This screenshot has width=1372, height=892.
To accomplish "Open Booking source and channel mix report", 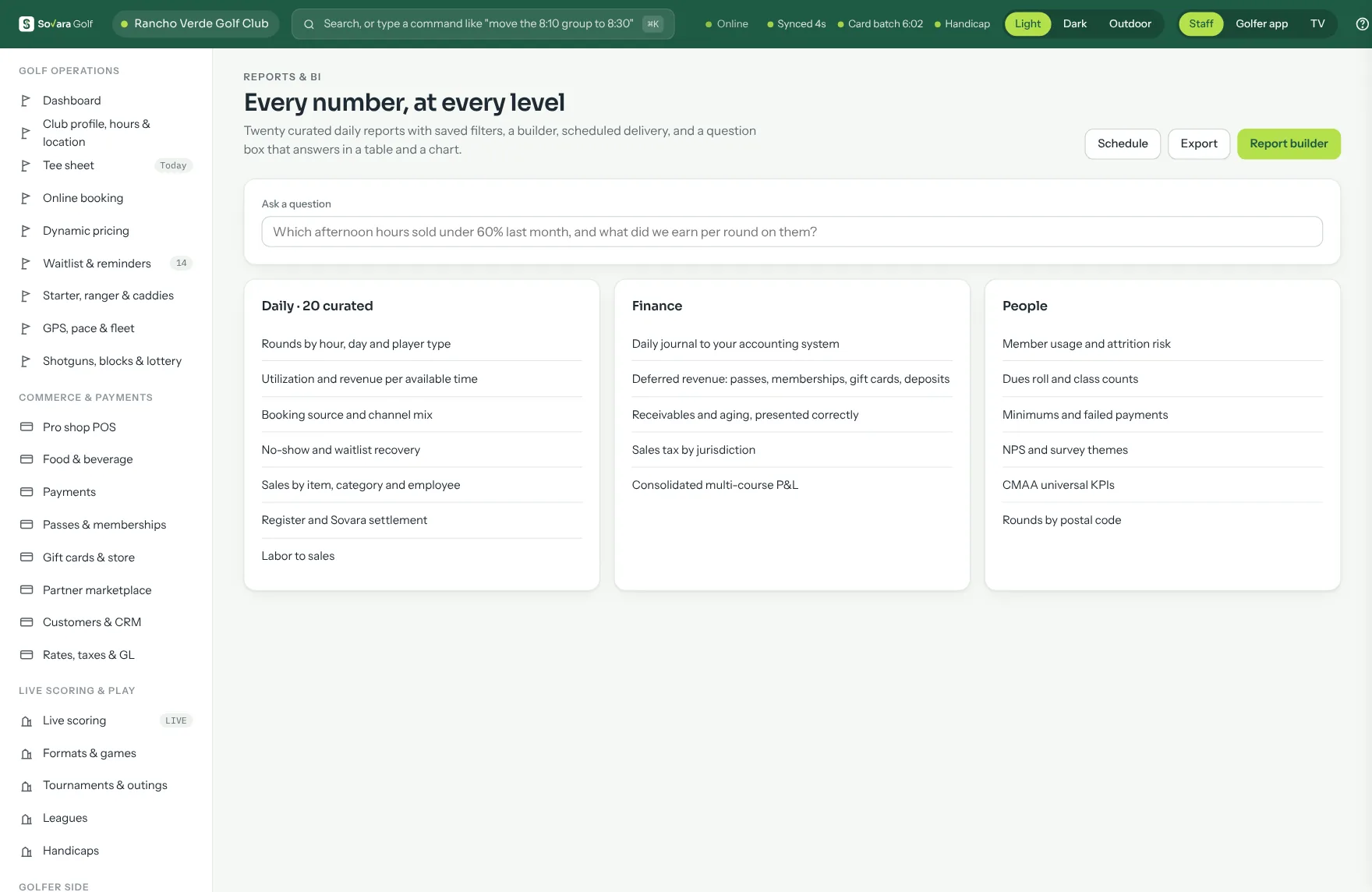I will (422, 415).
